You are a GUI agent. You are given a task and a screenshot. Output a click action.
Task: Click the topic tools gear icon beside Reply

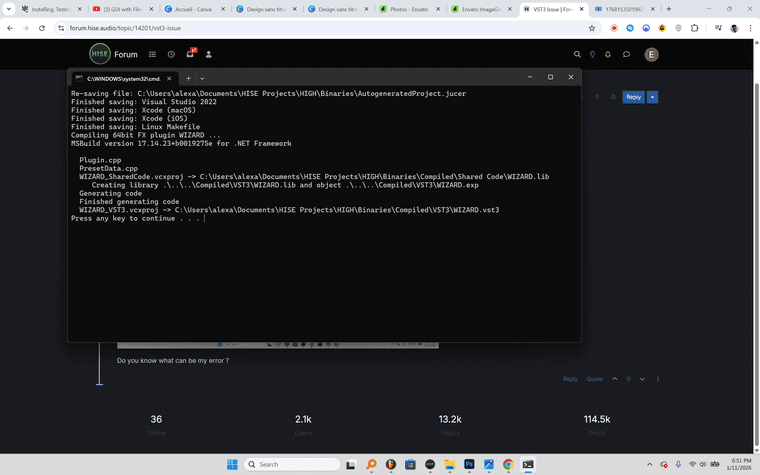pyautogui.click(x=613, y=97)
